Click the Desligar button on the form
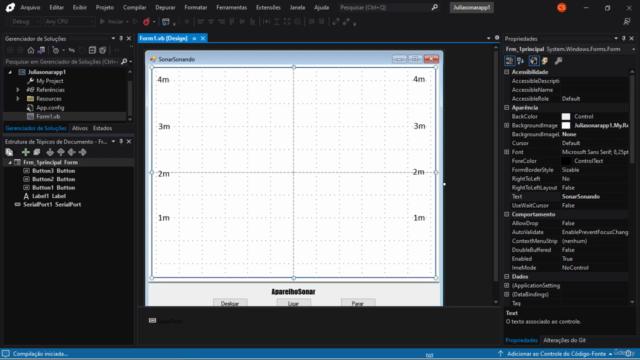Image resolution: width=640 pixels, height=360 pixels. pos(230,303)
